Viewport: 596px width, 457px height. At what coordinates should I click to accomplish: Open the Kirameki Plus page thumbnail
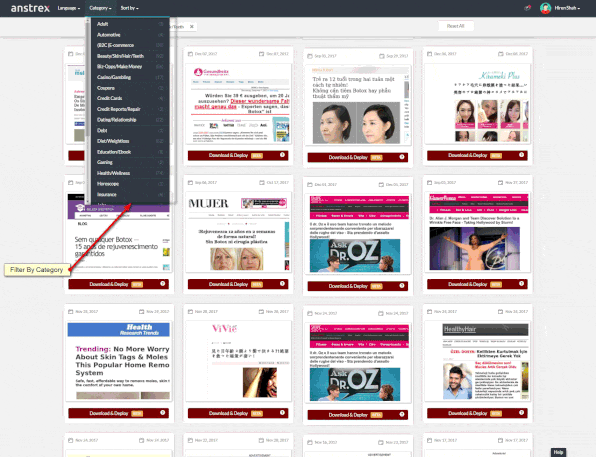point(477,104)
